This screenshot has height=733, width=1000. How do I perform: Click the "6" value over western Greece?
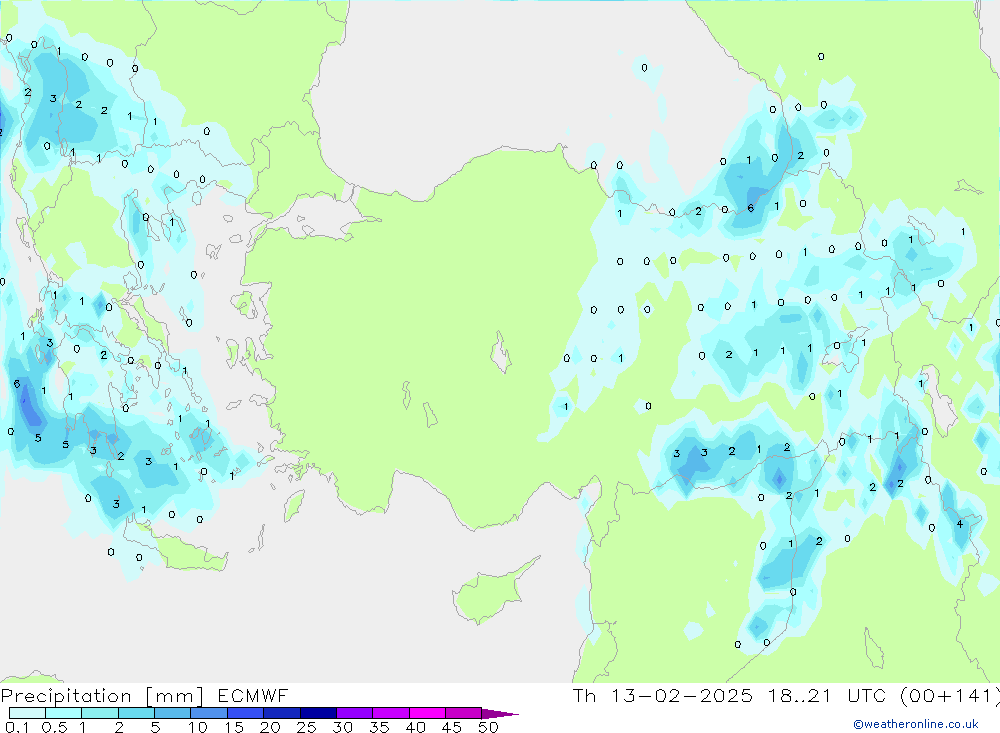tap(17, 383)
